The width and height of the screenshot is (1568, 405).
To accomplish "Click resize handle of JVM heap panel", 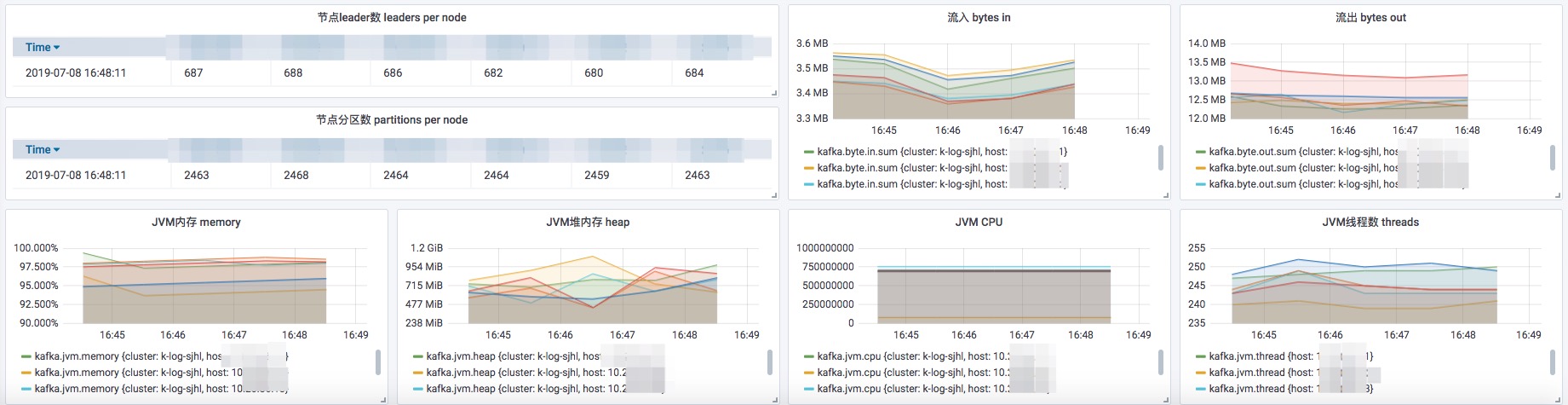I will [x=774, y=399].
